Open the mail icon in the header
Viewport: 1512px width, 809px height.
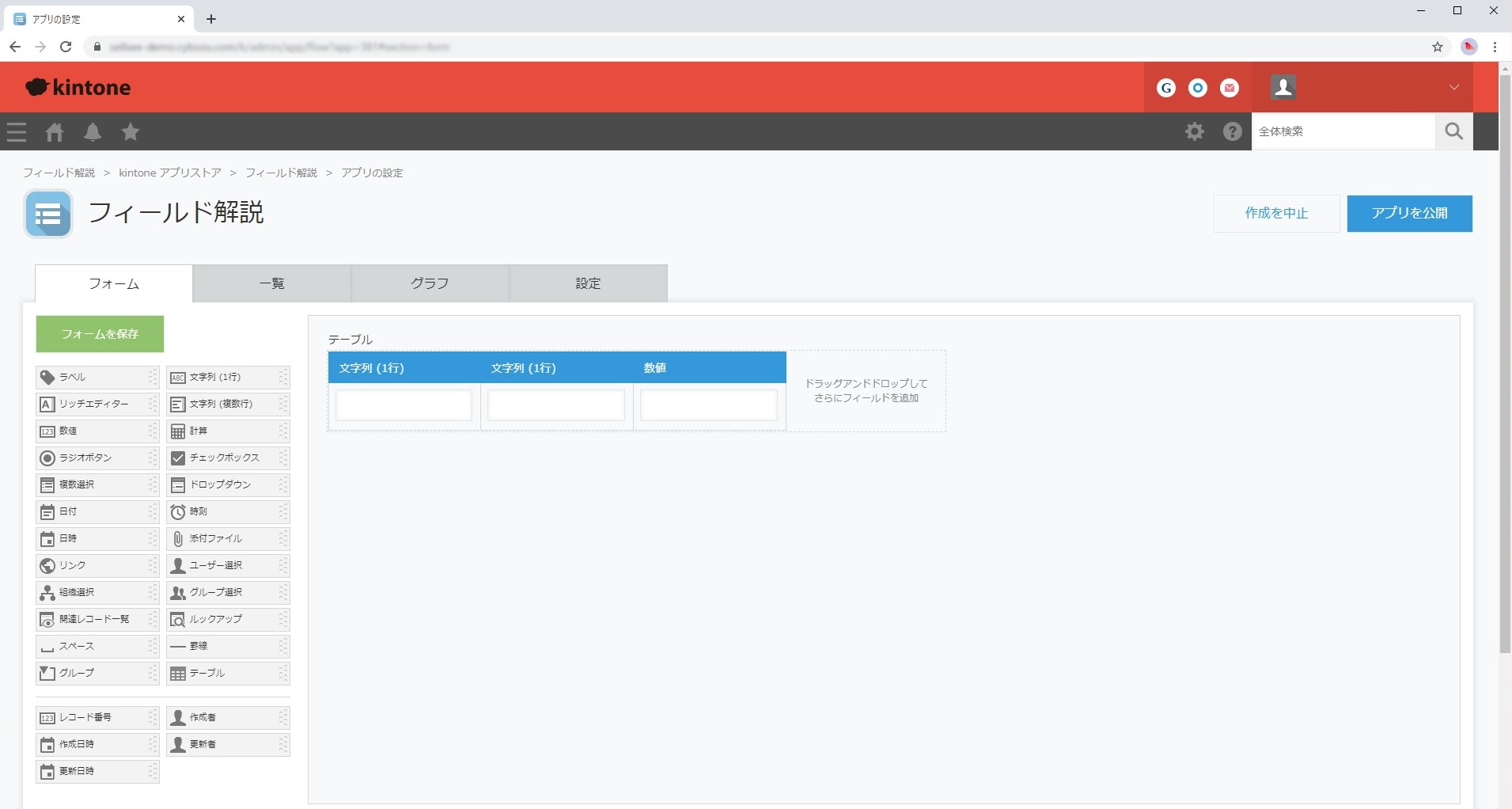1230,88
